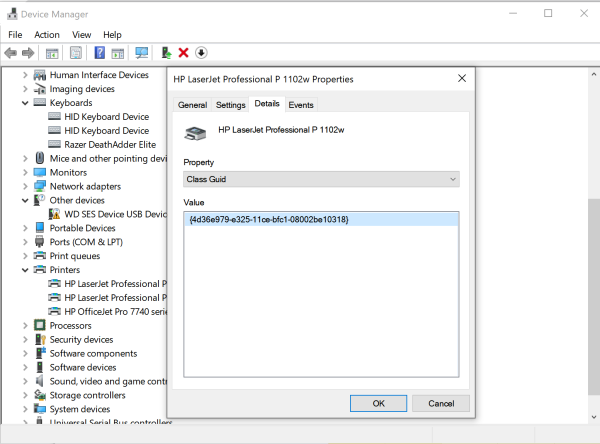Open the File menu
600x444 pixels.
point(15,35)
